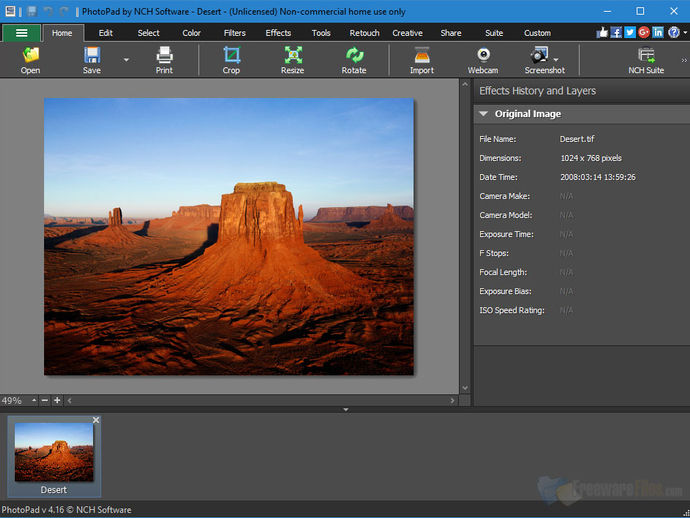
Task: Open Webcam capture
Action: (483, 56)
